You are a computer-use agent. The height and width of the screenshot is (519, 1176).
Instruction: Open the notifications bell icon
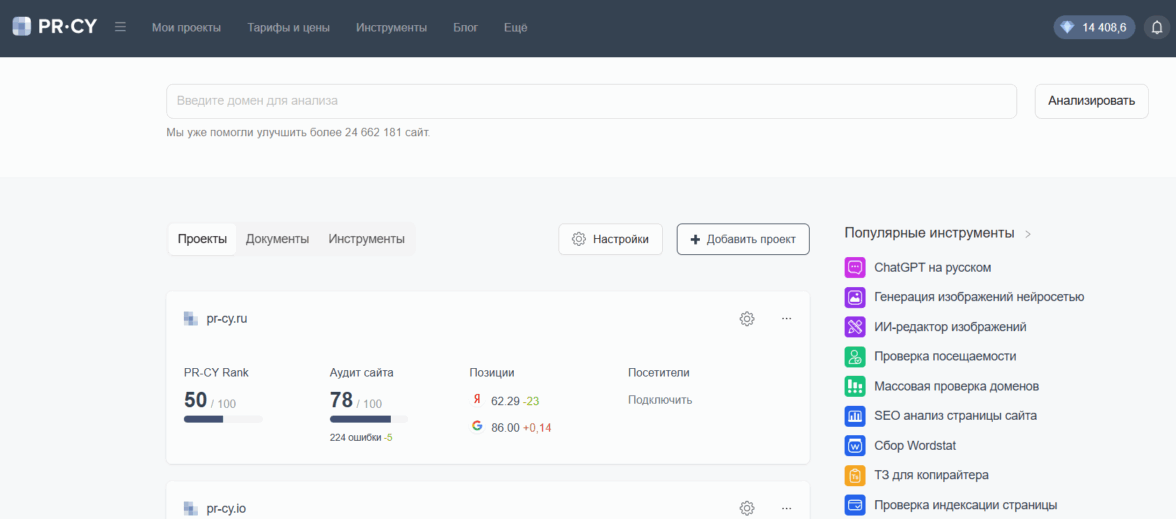tap(1156, 27)
